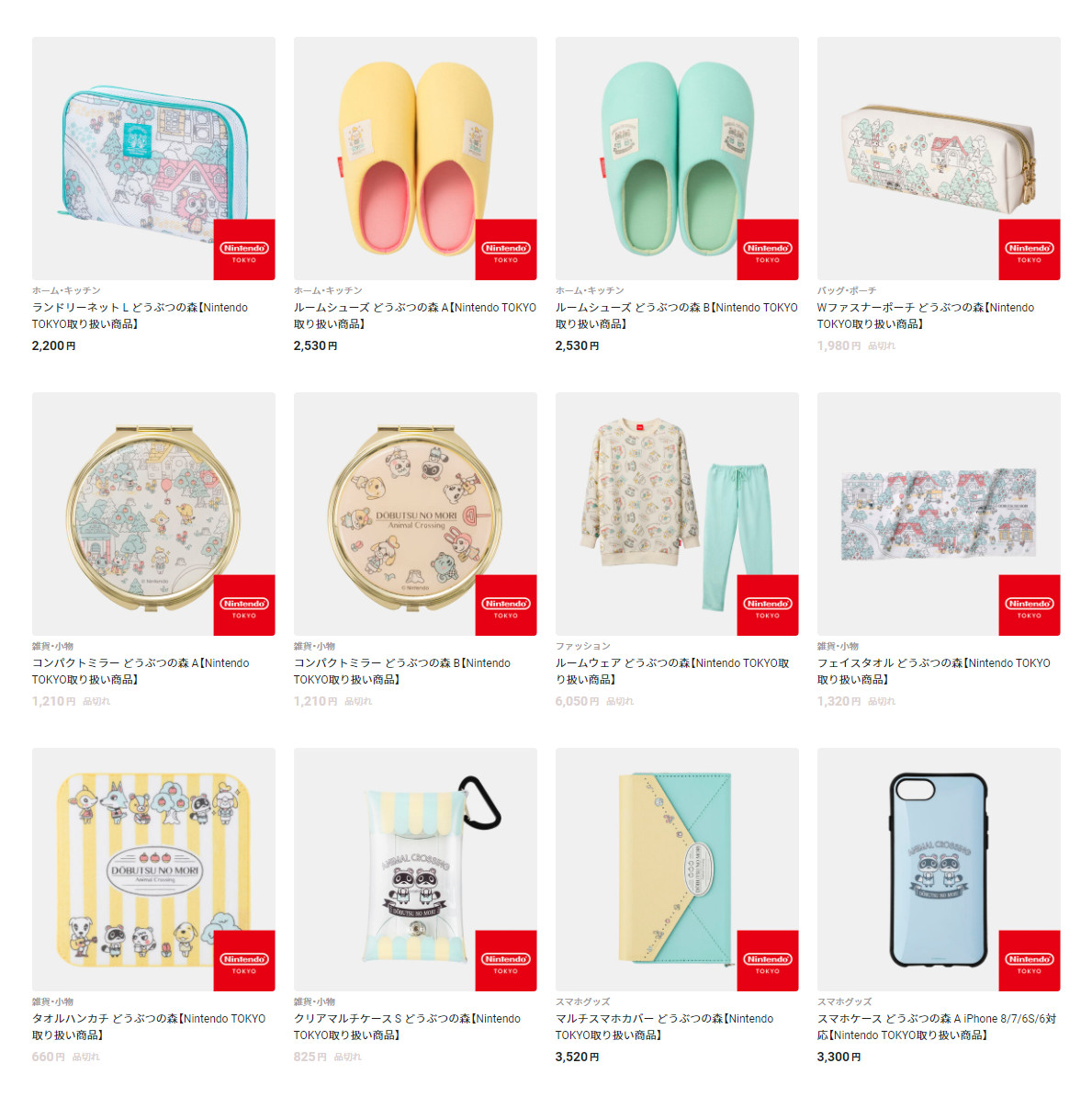Click the Nintendo TOKYO badge on laundry net
This screenshot has height=1097, width=1092.
pos(244,250)
